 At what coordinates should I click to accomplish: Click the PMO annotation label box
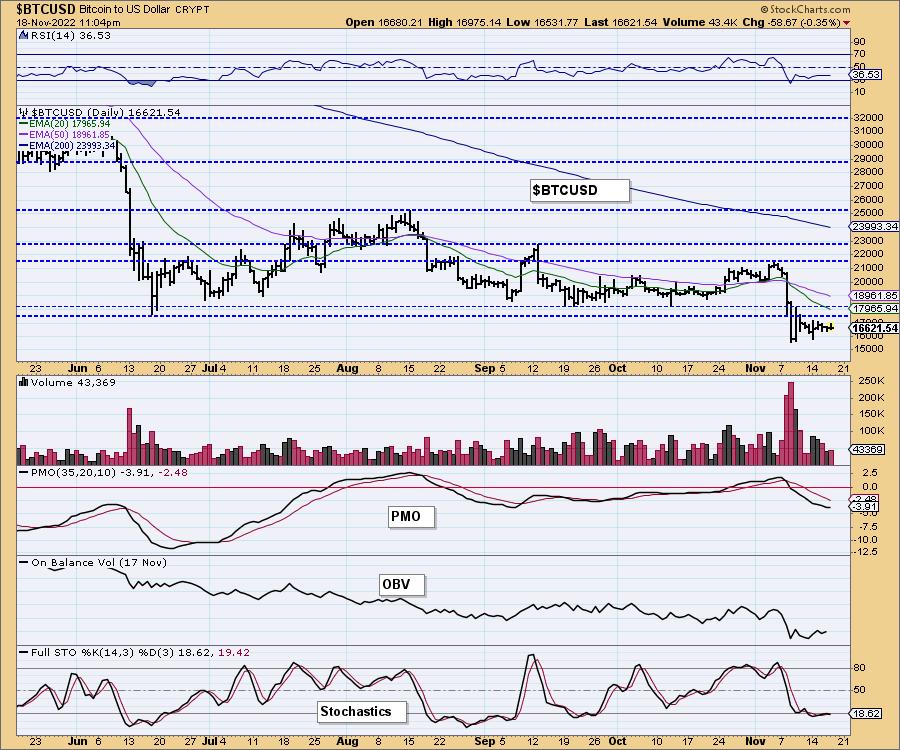pyautogui.click(x=410, y=516)
